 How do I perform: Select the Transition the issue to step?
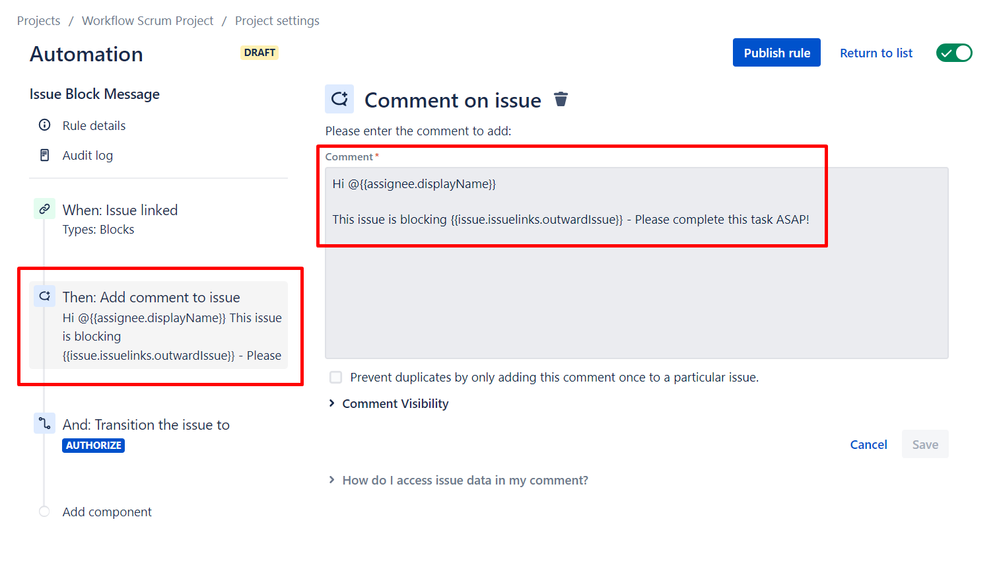pos(146,425)
